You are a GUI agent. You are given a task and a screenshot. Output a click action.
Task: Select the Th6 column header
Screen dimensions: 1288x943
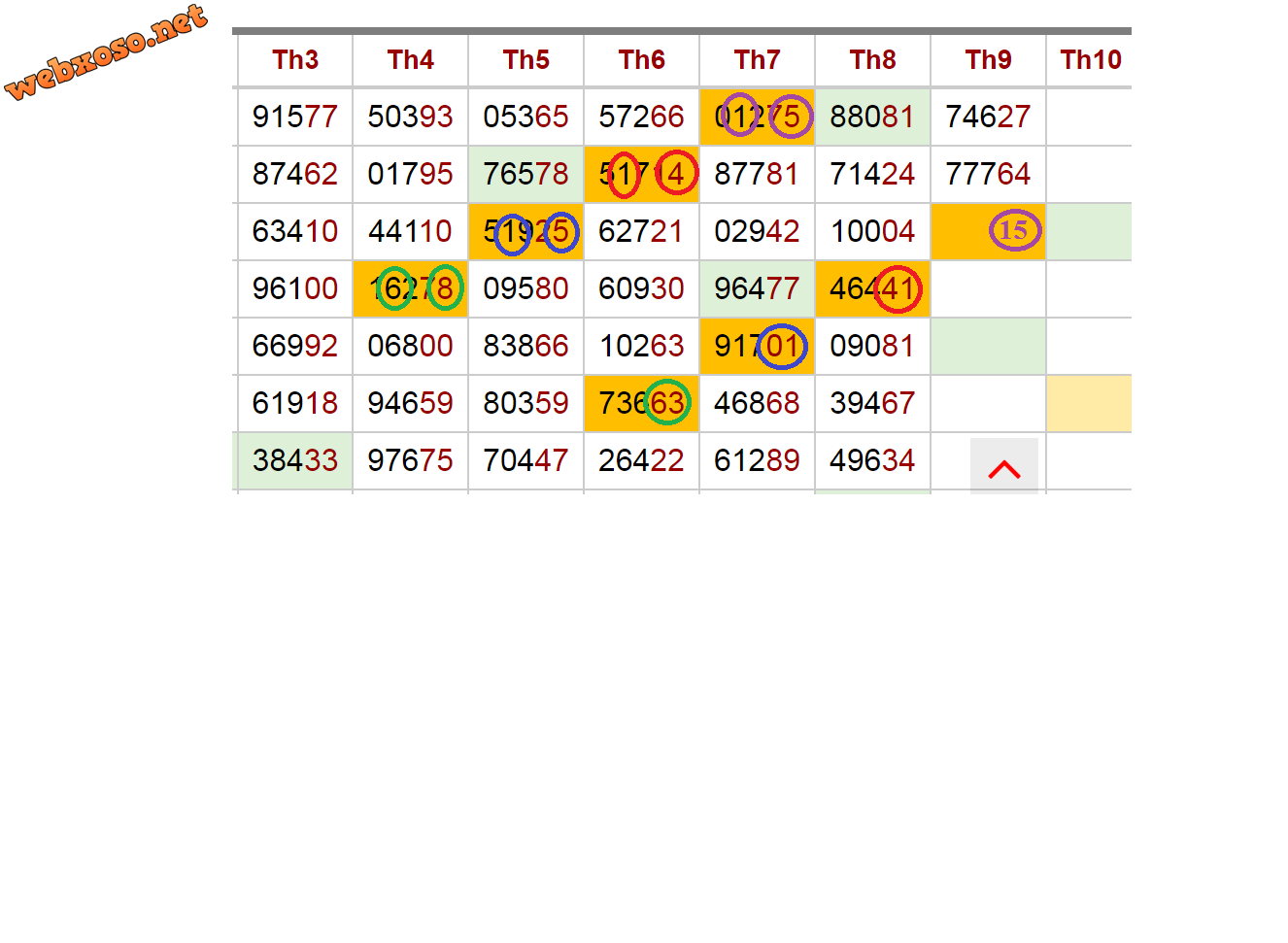[x=641, y=60]
